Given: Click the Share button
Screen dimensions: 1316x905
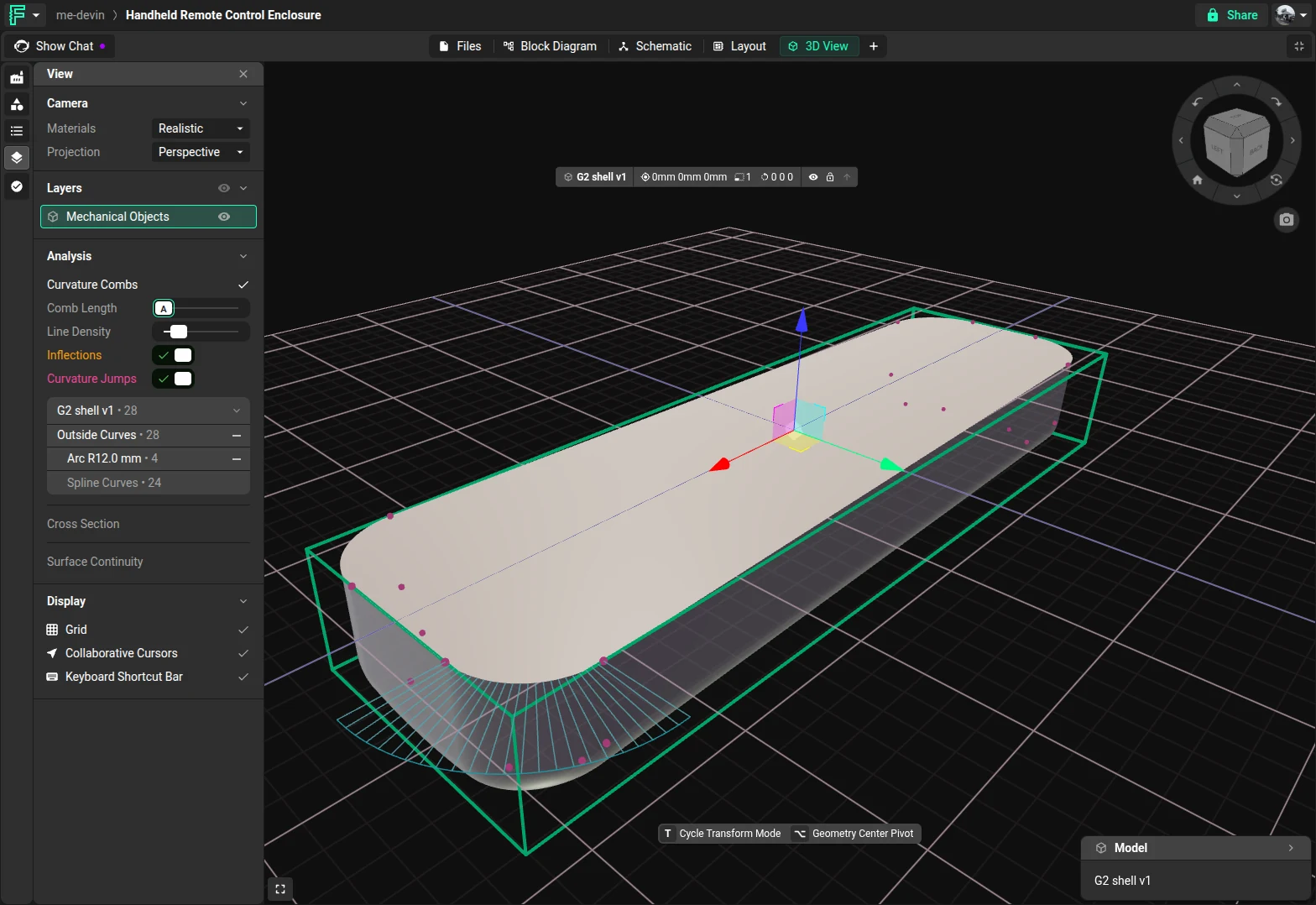Looking at the screenshot, I should (x=1232, y=15).
